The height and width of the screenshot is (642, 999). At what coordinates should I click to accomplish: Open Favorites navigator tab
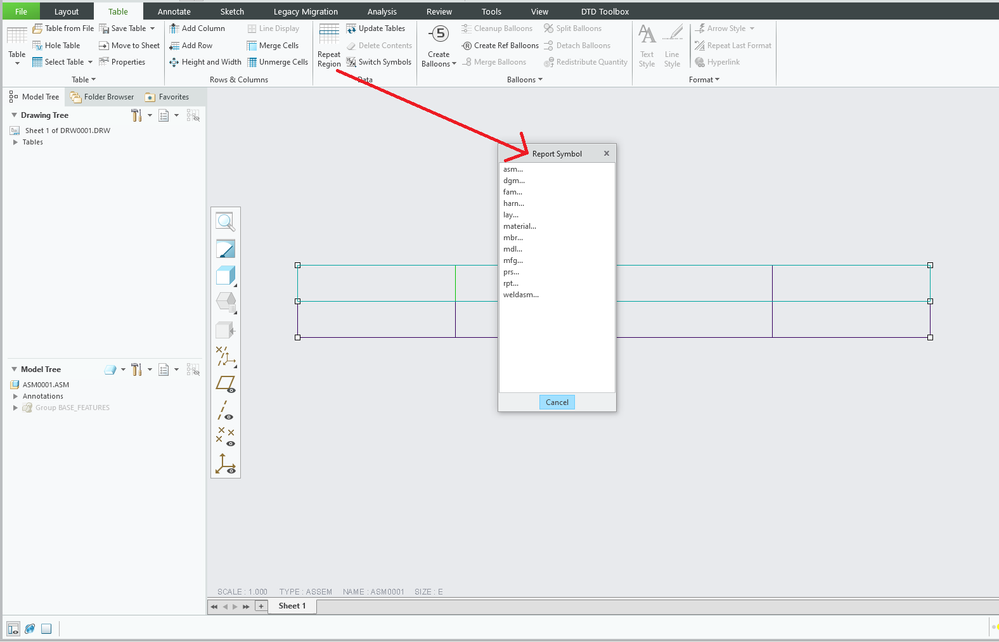pos(167,97)
